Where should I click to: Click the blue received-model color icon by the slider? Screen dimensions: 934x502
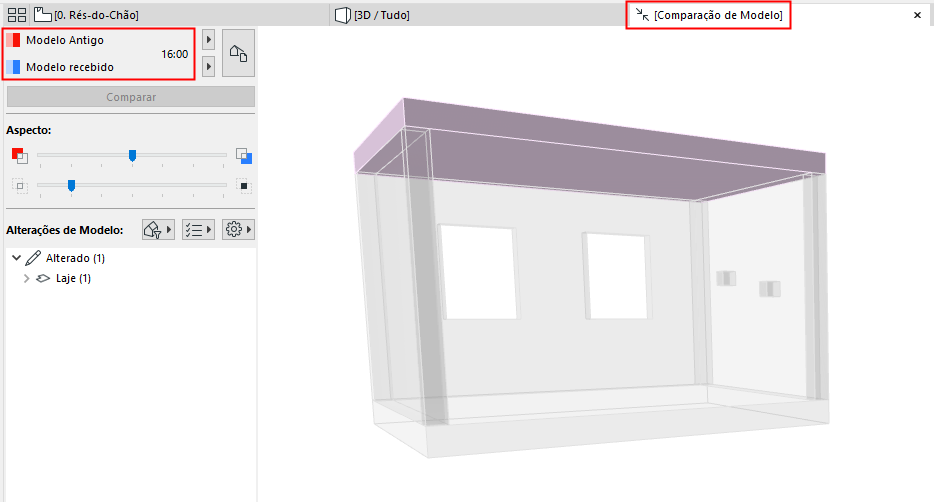coord(244,156)
